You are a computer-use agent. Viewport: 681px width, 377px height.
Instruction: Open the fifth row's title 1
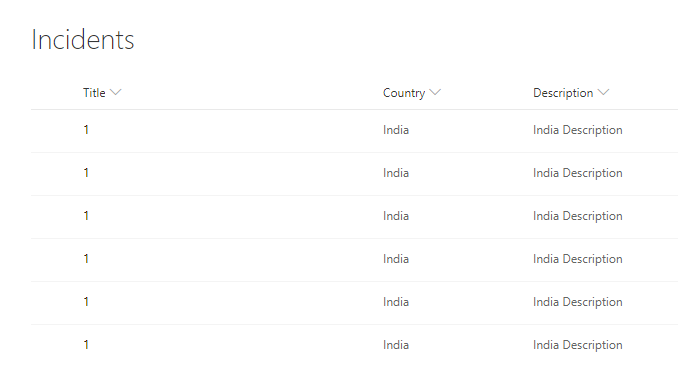point(86,302)
